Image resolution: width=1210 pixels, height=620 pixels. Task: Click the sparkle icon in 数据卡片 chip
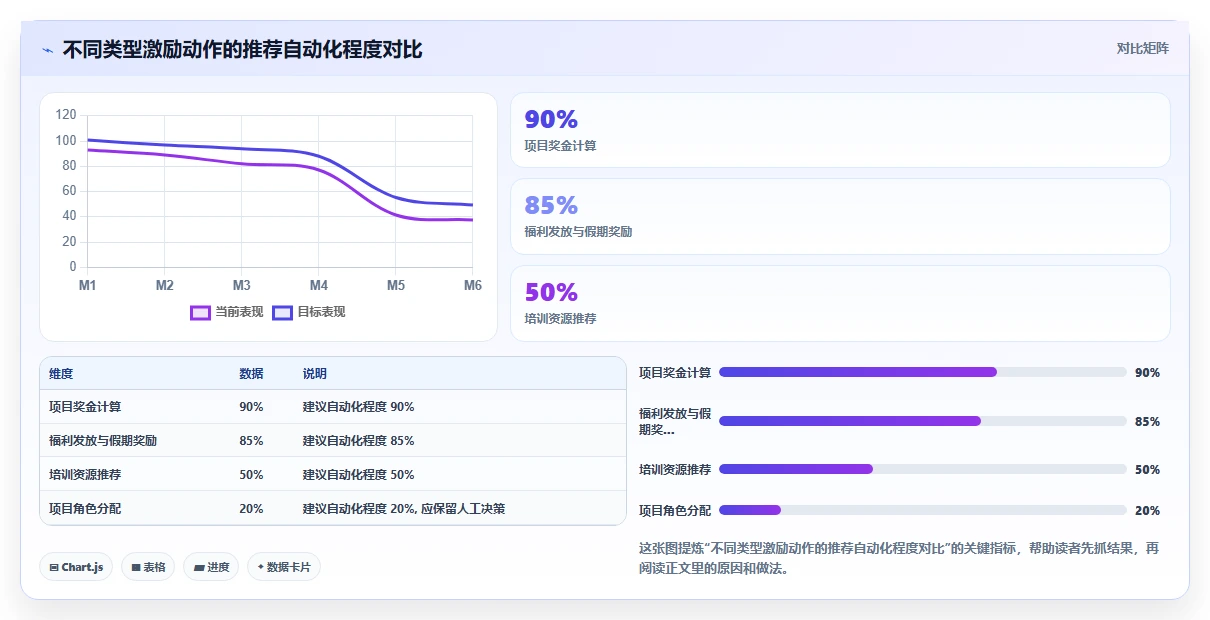coord(260,567)
